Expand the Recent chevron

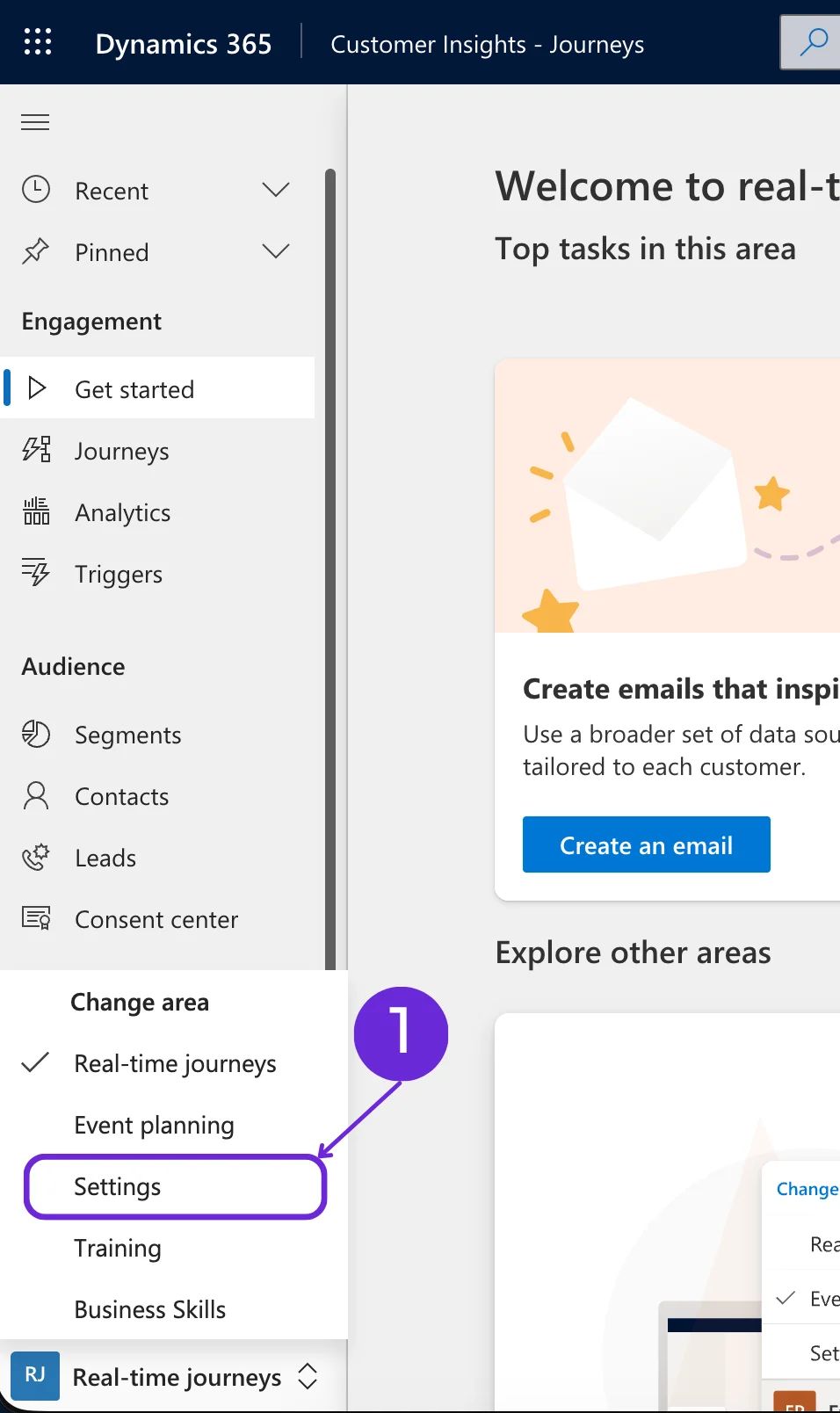pyautogui.click(x=276, y=190)
